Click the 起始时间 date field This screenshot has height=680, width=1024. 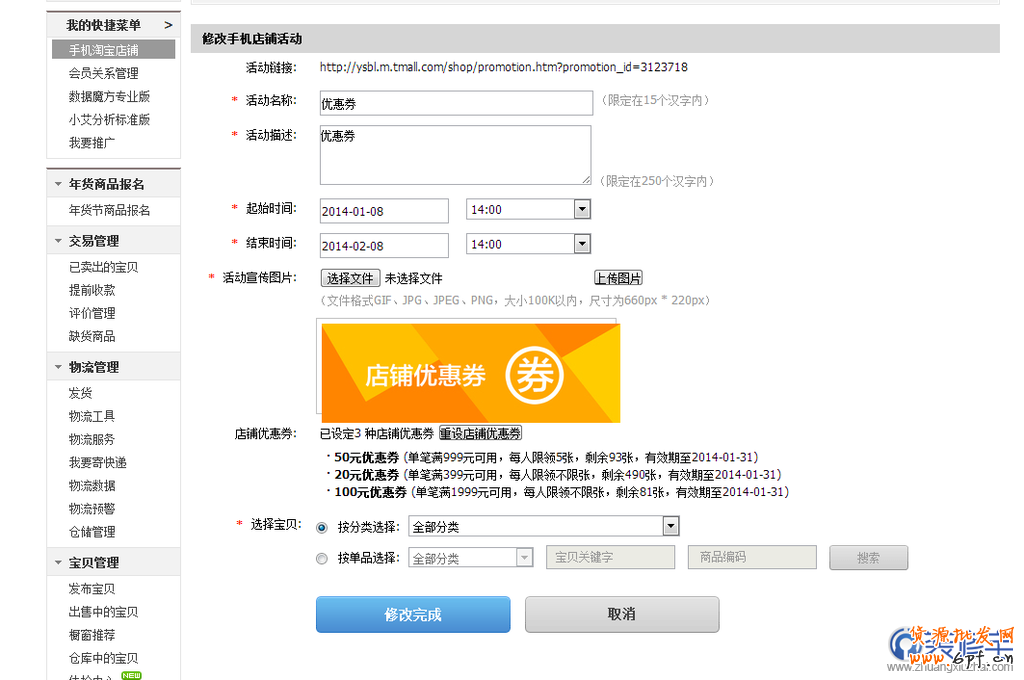(384, 211)
